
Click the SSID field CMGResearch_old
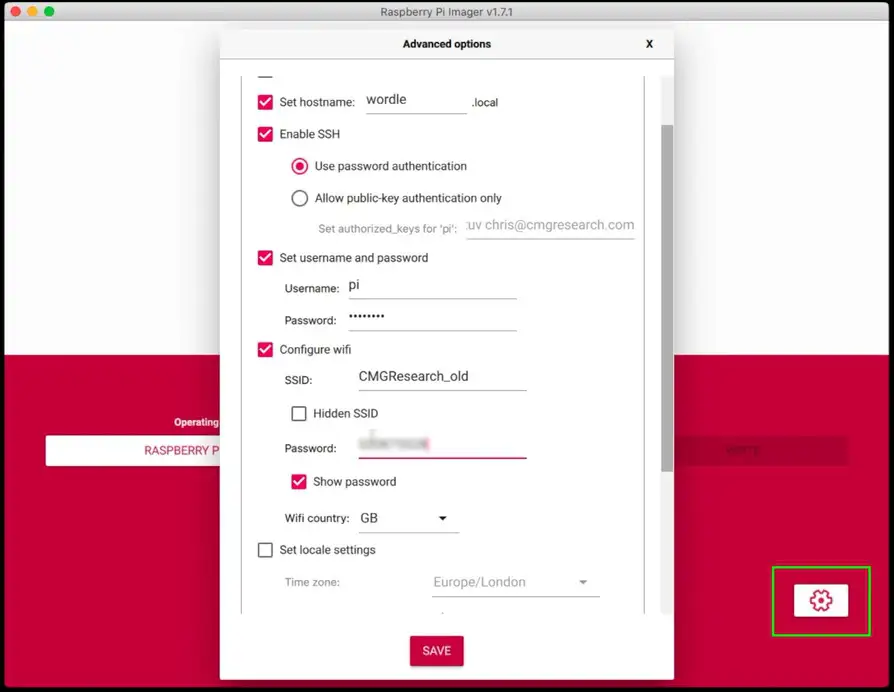(441, 377)
